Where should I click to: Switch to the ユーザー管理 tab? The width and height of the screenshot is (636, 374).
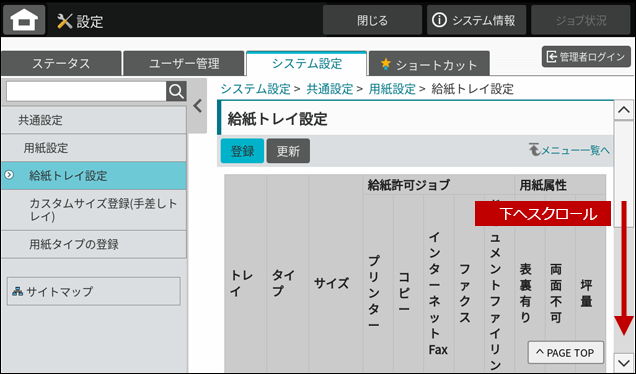click(184, 64)
